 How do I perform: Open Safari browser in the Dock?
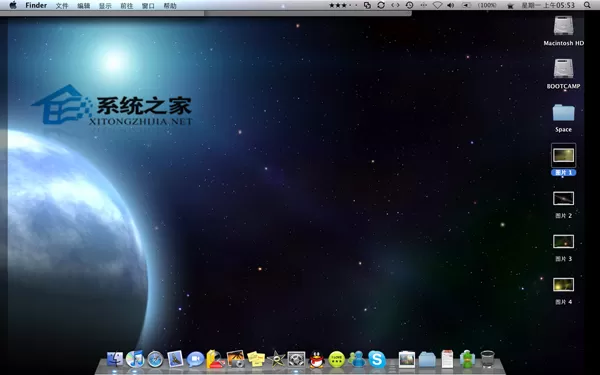(155, 360)
